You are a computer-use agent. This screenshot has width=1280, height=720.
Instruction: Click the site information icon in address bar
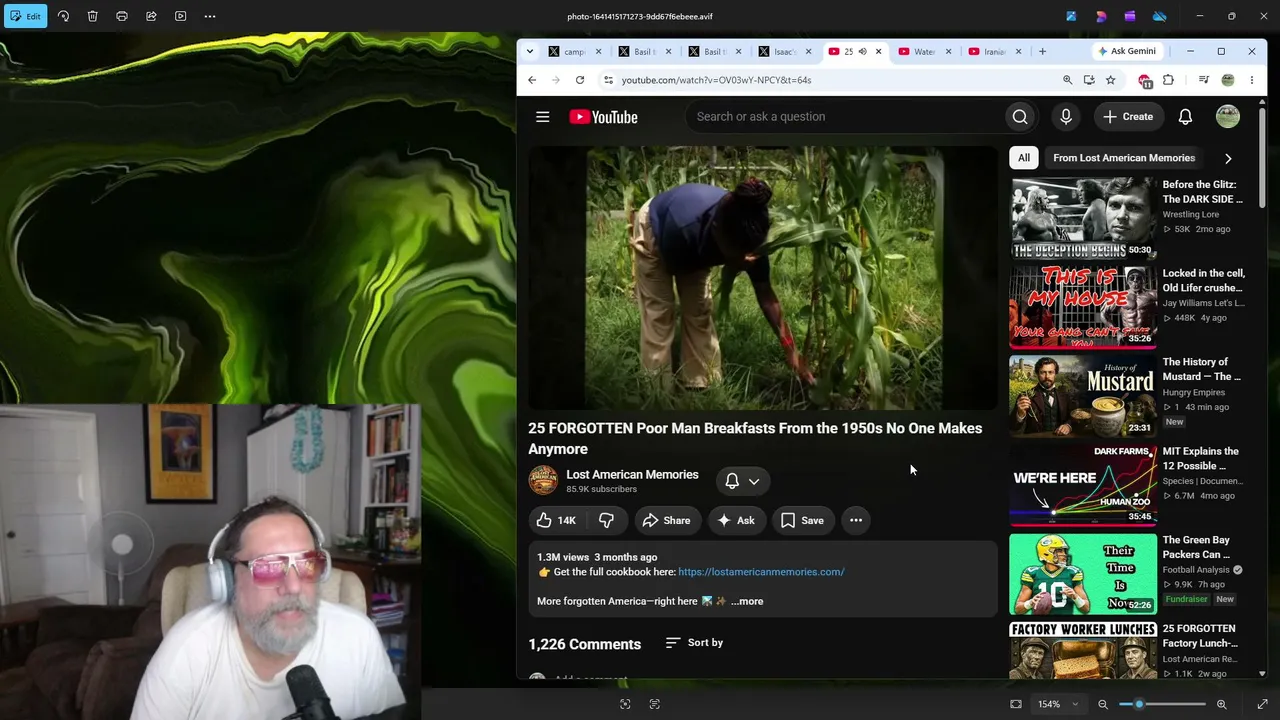[x=607, y=80]
